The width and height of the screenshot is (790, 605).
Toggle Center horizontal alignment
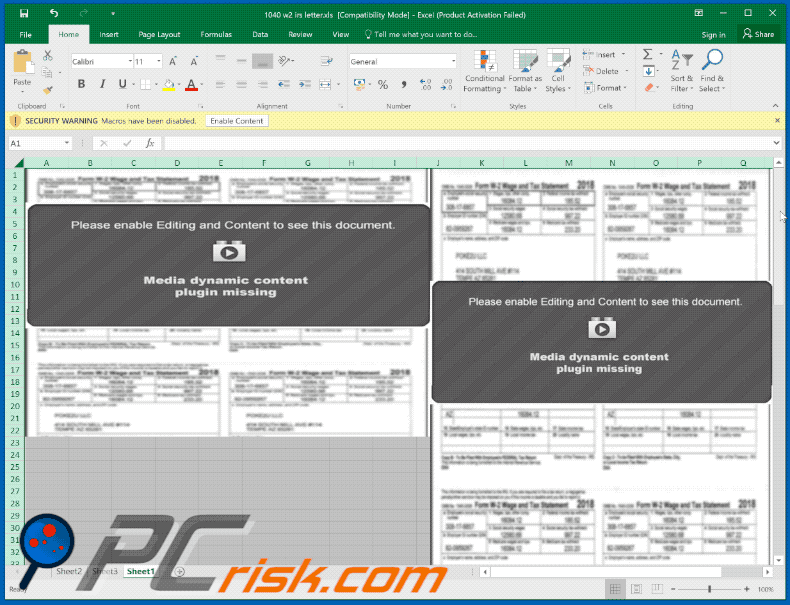[x=241, y=85]
